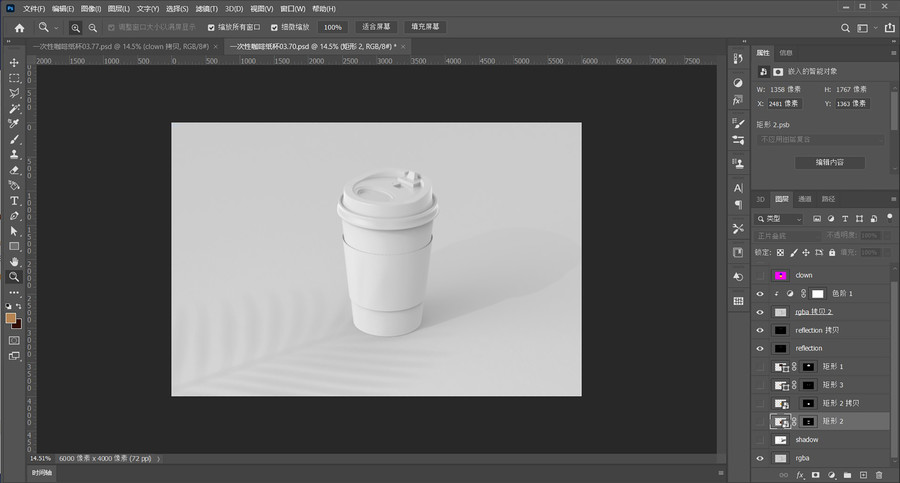Select the Path Selection tool
This screenshot has height=483, width=900.
[14, 231]
